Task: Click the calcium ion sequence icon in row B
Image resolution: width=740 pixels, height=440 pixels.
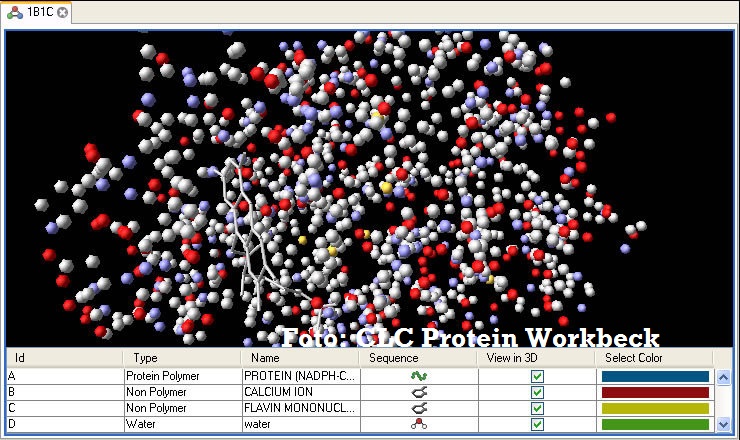Action: click(419, 392)
